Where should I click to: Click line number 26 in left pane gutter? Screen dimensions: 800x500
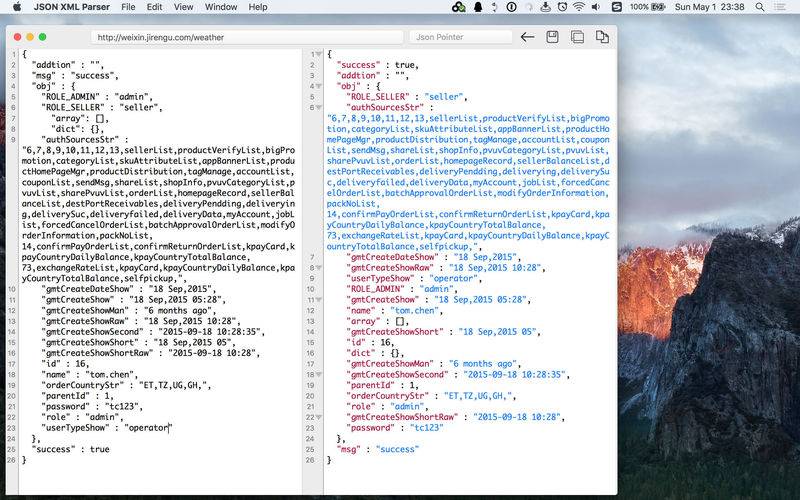click(x=11, y=460)
